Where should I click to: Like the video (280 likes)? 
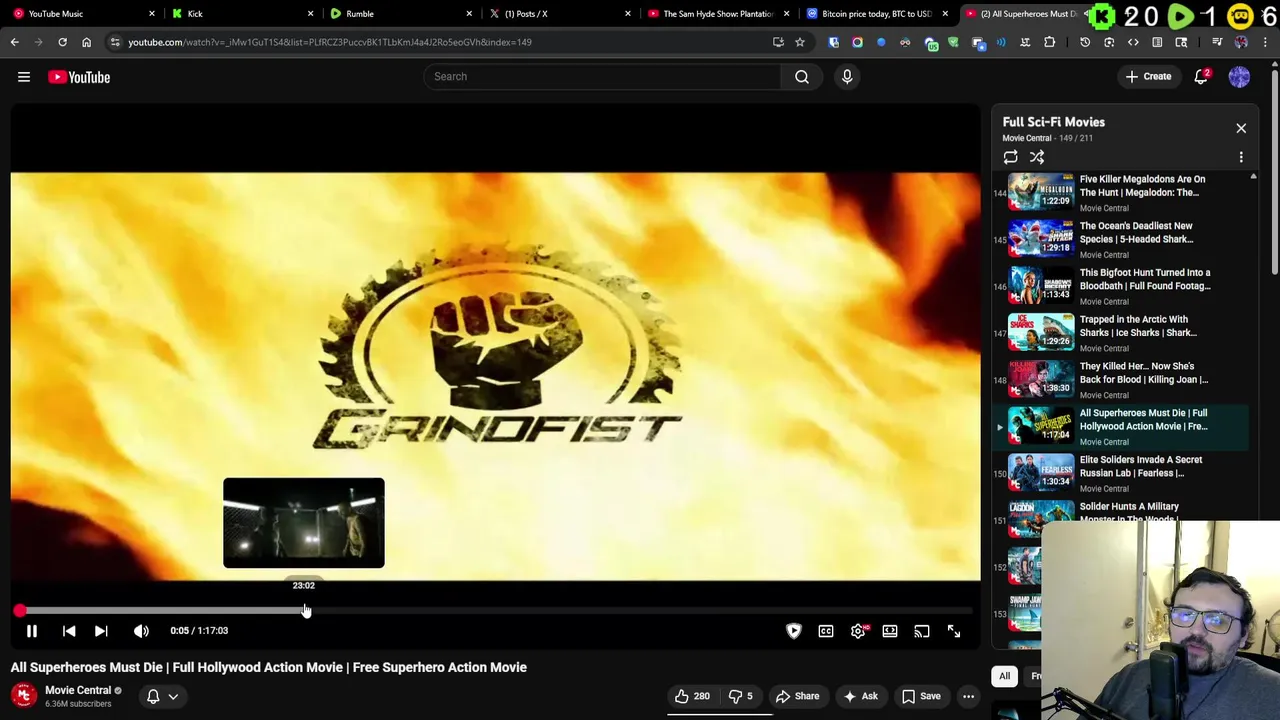692,696
